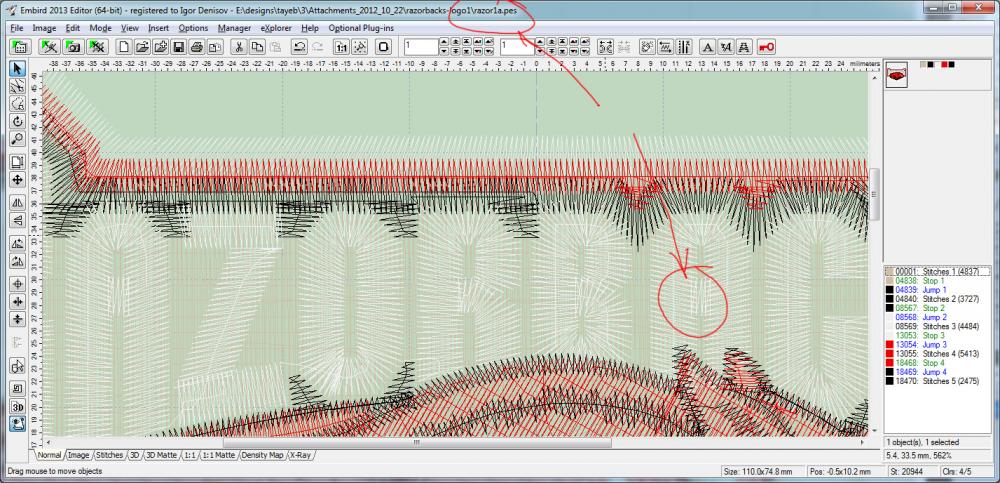Click the Open folder icon
1000x483 pixels.
[143, 47]
